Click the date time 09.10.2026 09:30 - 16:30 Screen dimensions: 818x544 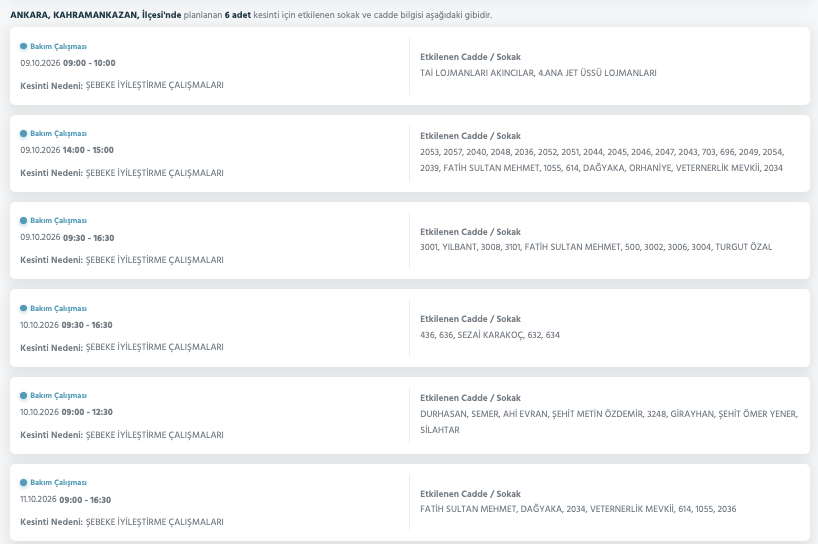67,238
